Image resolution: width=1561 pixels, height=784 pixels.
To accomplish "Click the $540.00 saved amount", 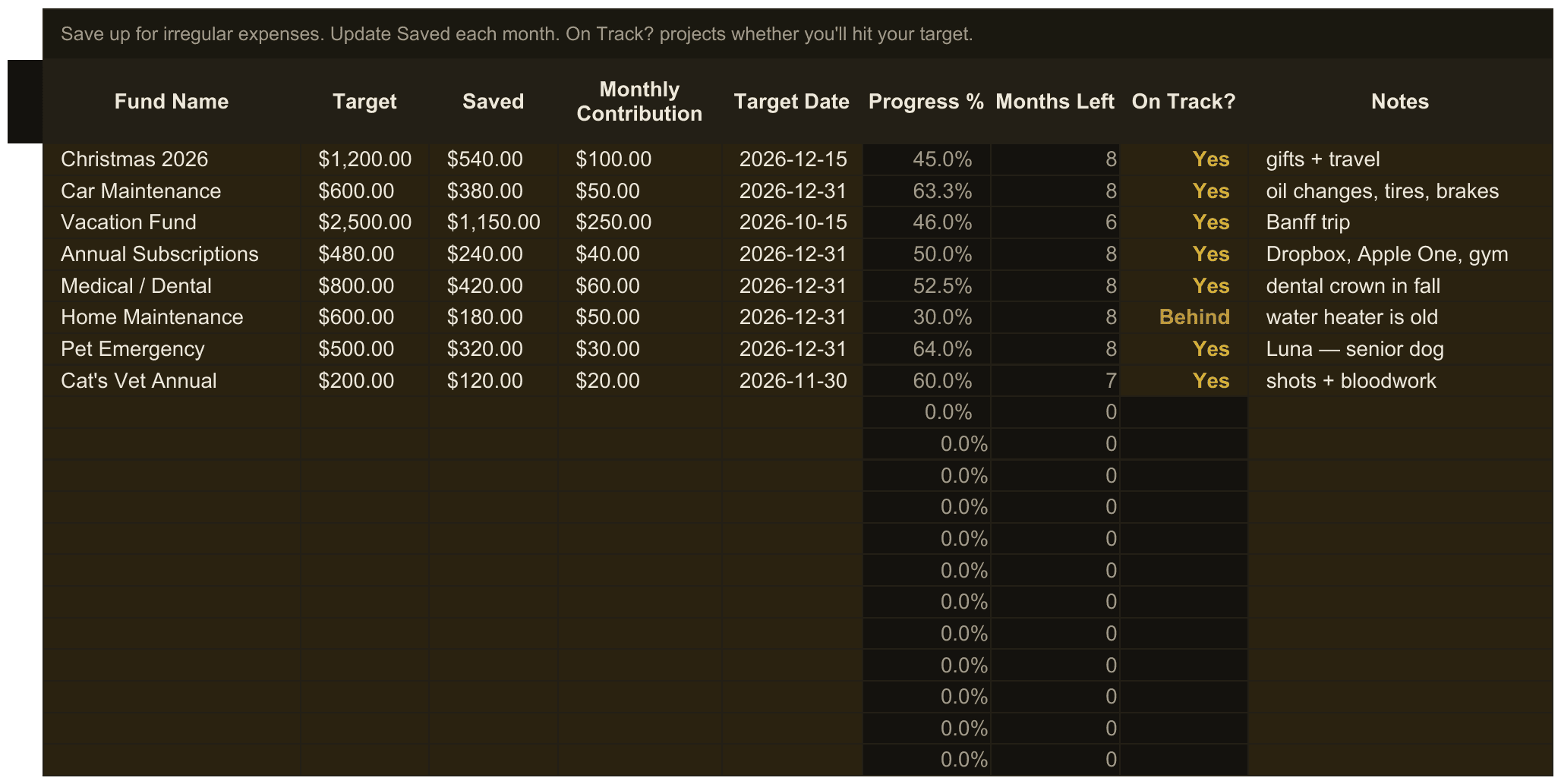I will (493, 159).
